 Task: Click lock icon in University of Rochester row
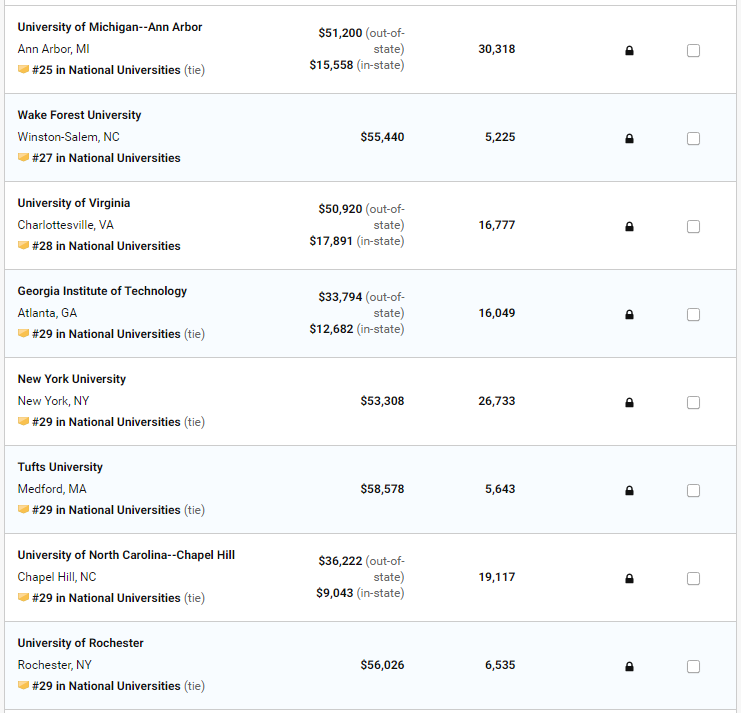coord(629,667)
